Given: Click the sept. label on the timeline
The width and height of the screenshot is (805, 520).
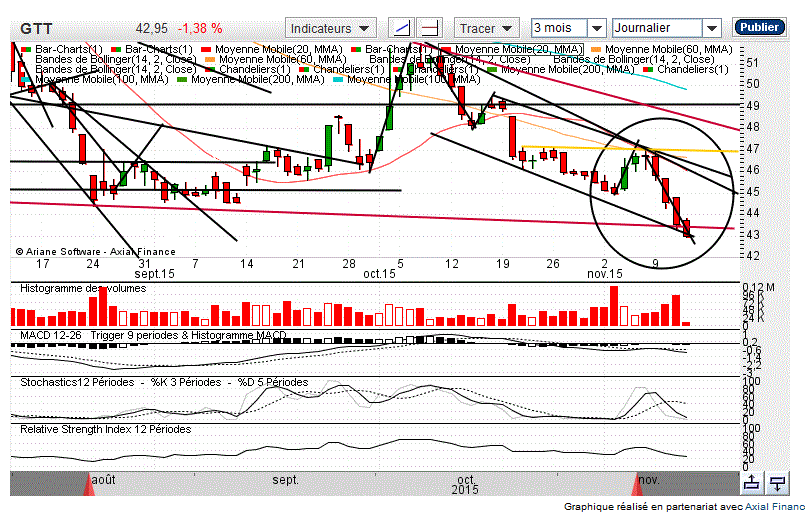Looking at the screenshot, I should point(285,480).
